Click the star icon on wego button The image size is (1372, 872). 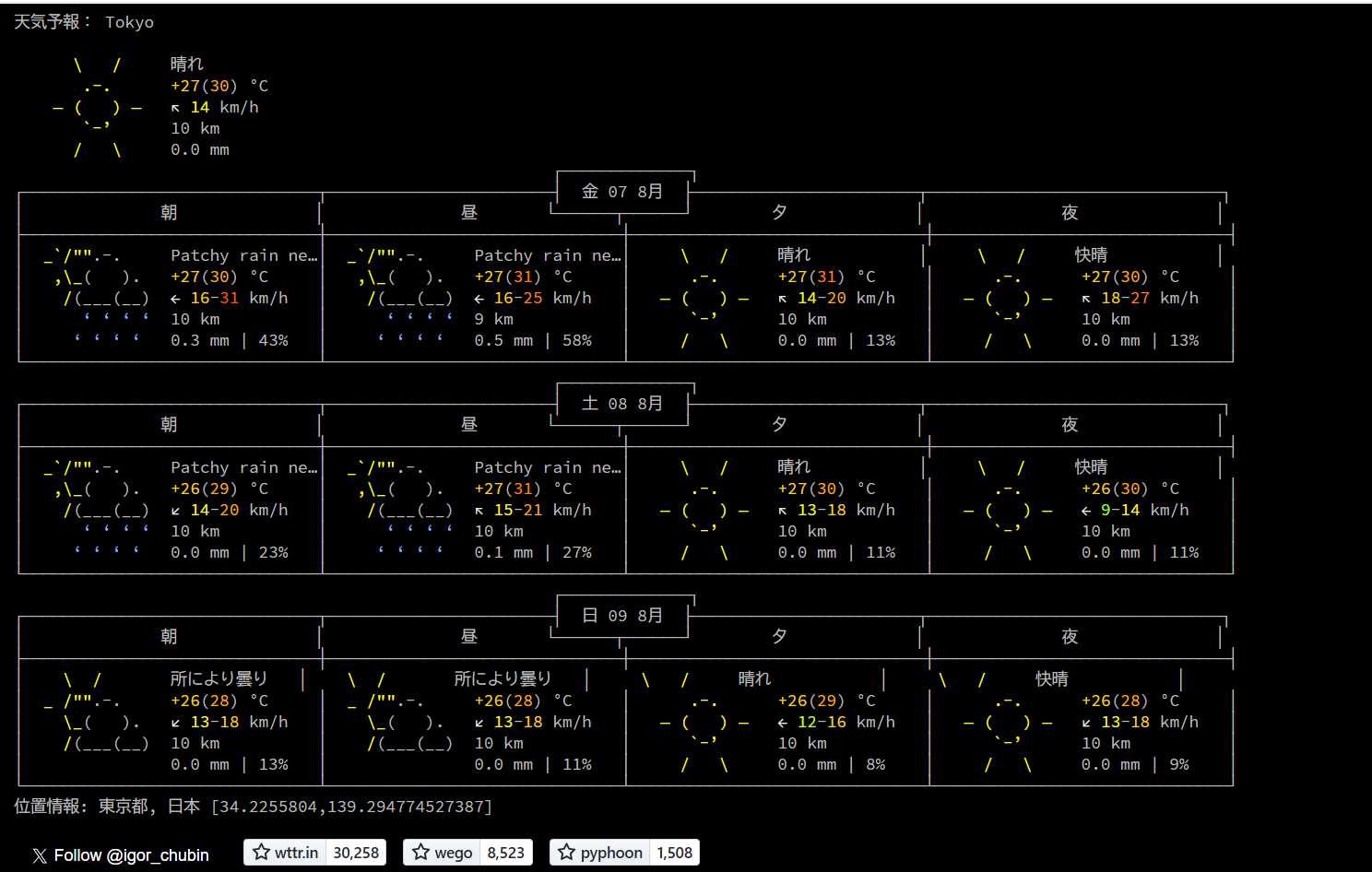tap(421, 853)
